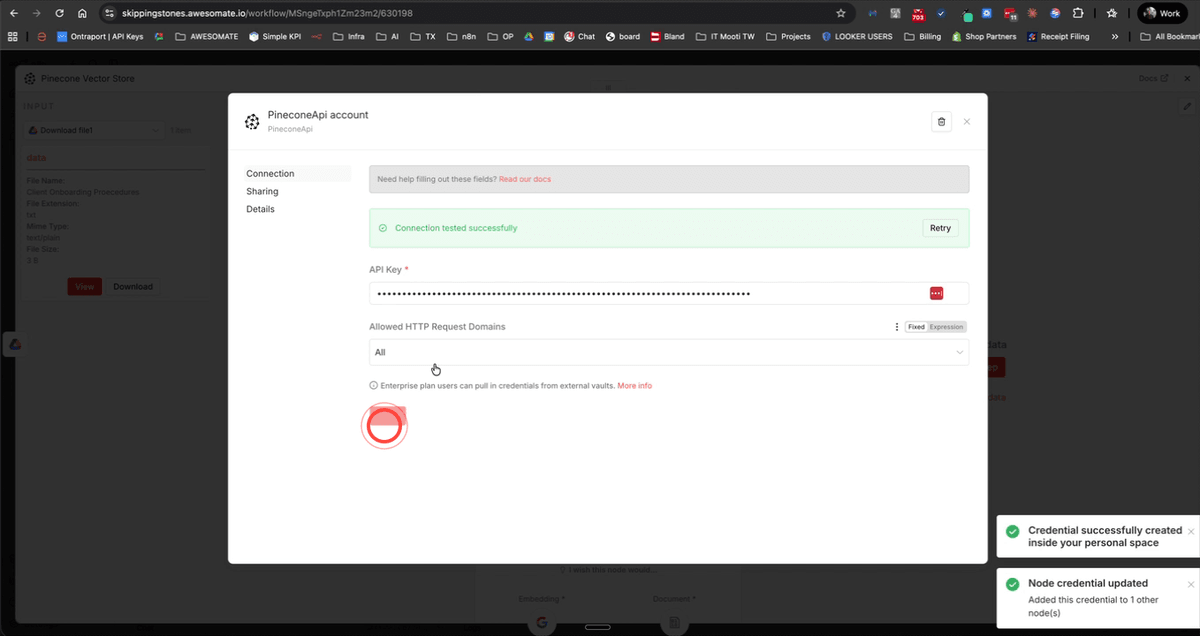Click the pencil edit icon in background panel

(1187, 106)
